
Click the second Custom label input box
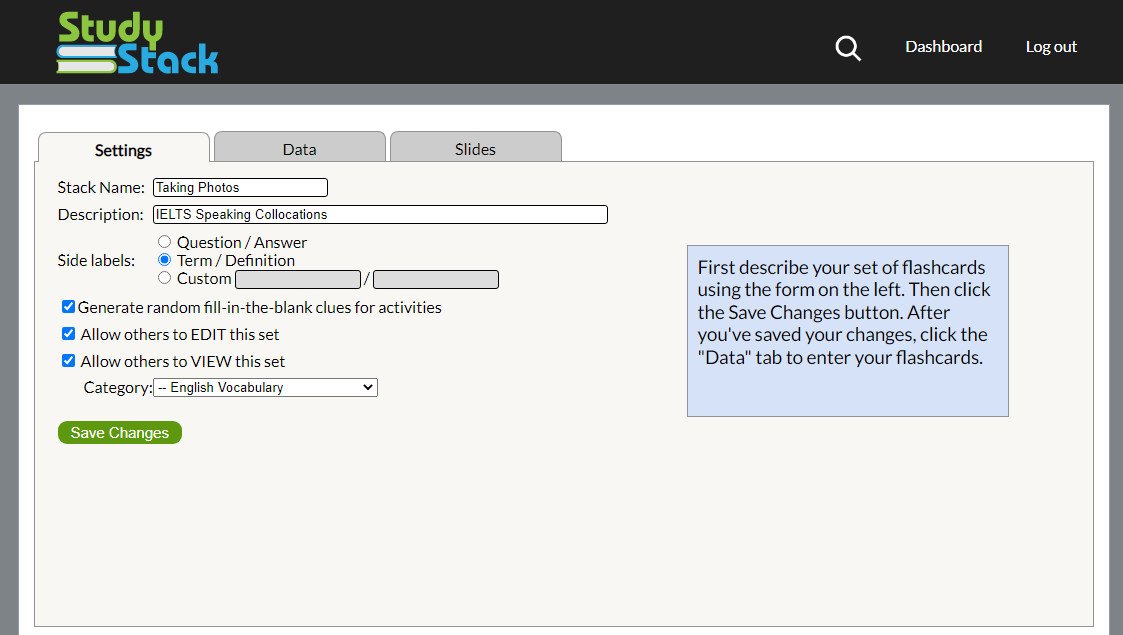pos(435,279)
